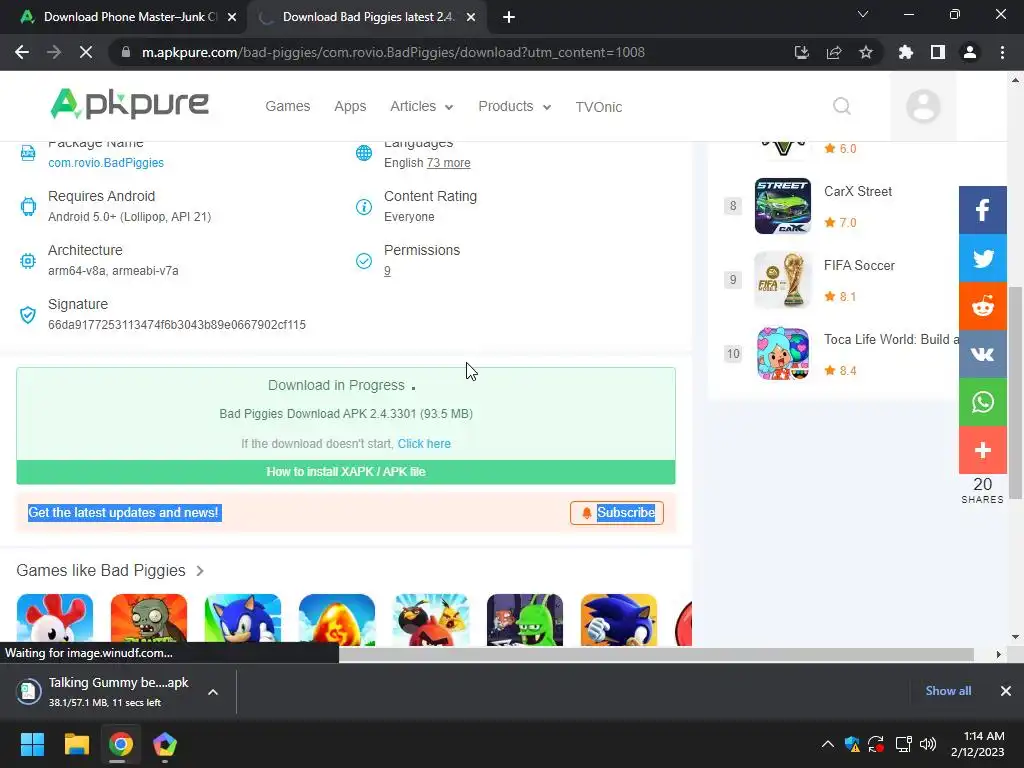
Task: Click the Toca Life World title
Action: coord(891,339)
